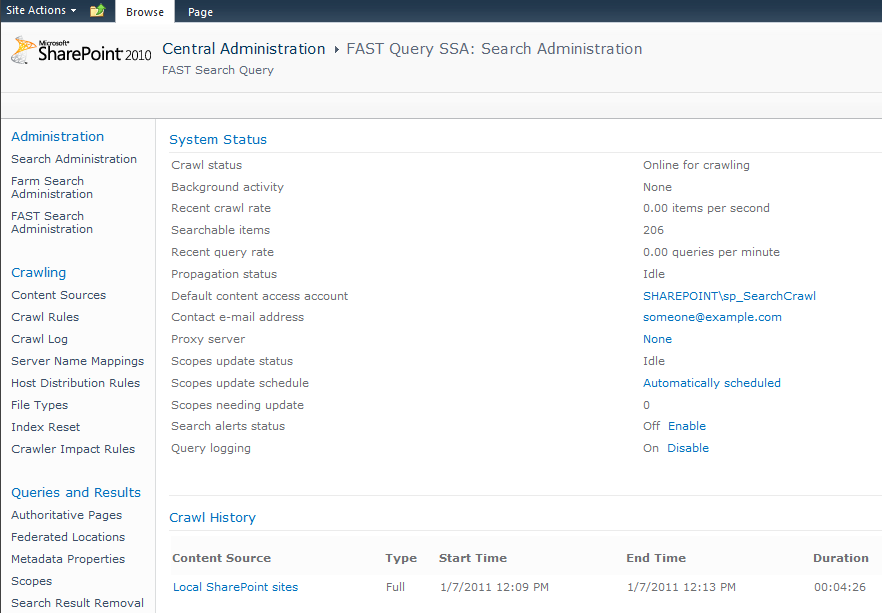Open Central Administration breadcrumb link

[x=243, y=49]
